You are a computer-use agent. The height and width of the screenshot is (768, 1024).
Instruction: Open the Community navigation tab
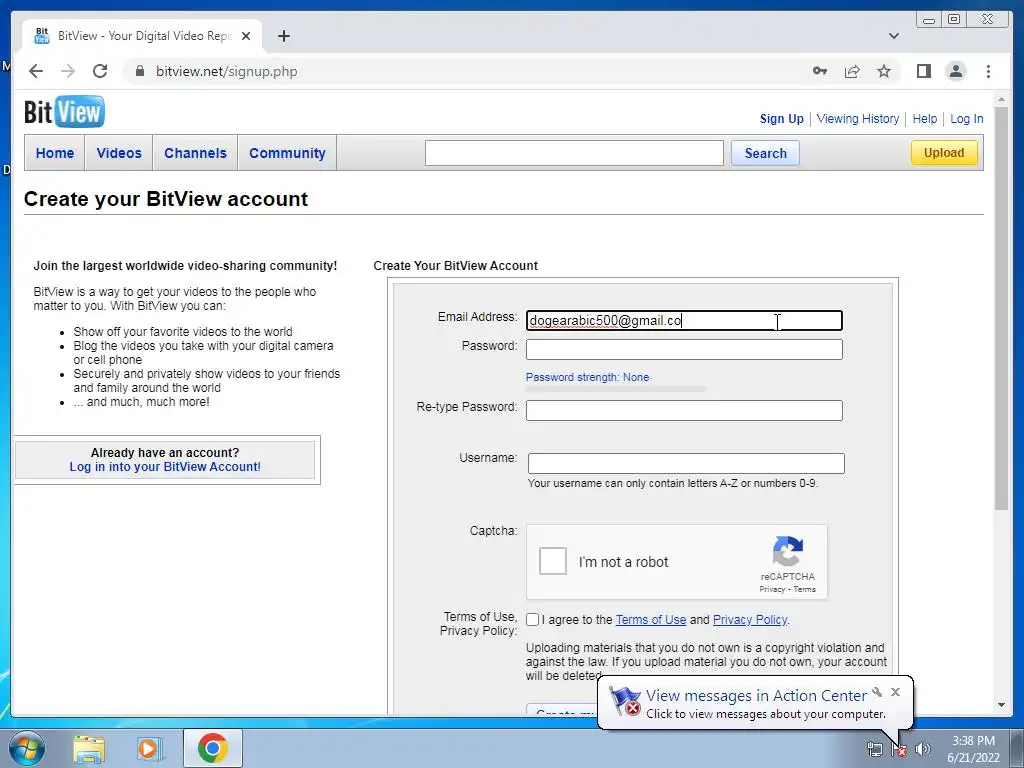coord(287,153)
